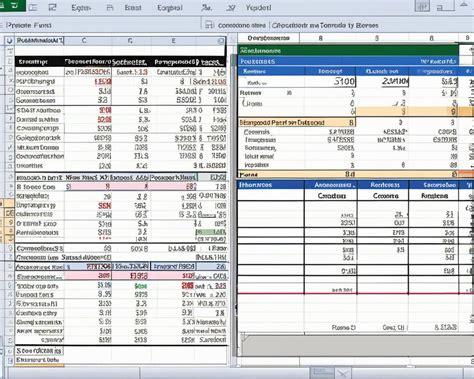The height and width of the screenshot is (379, 474).
Task: Click the green application button in the top-left corner
Action: point(12,6)
